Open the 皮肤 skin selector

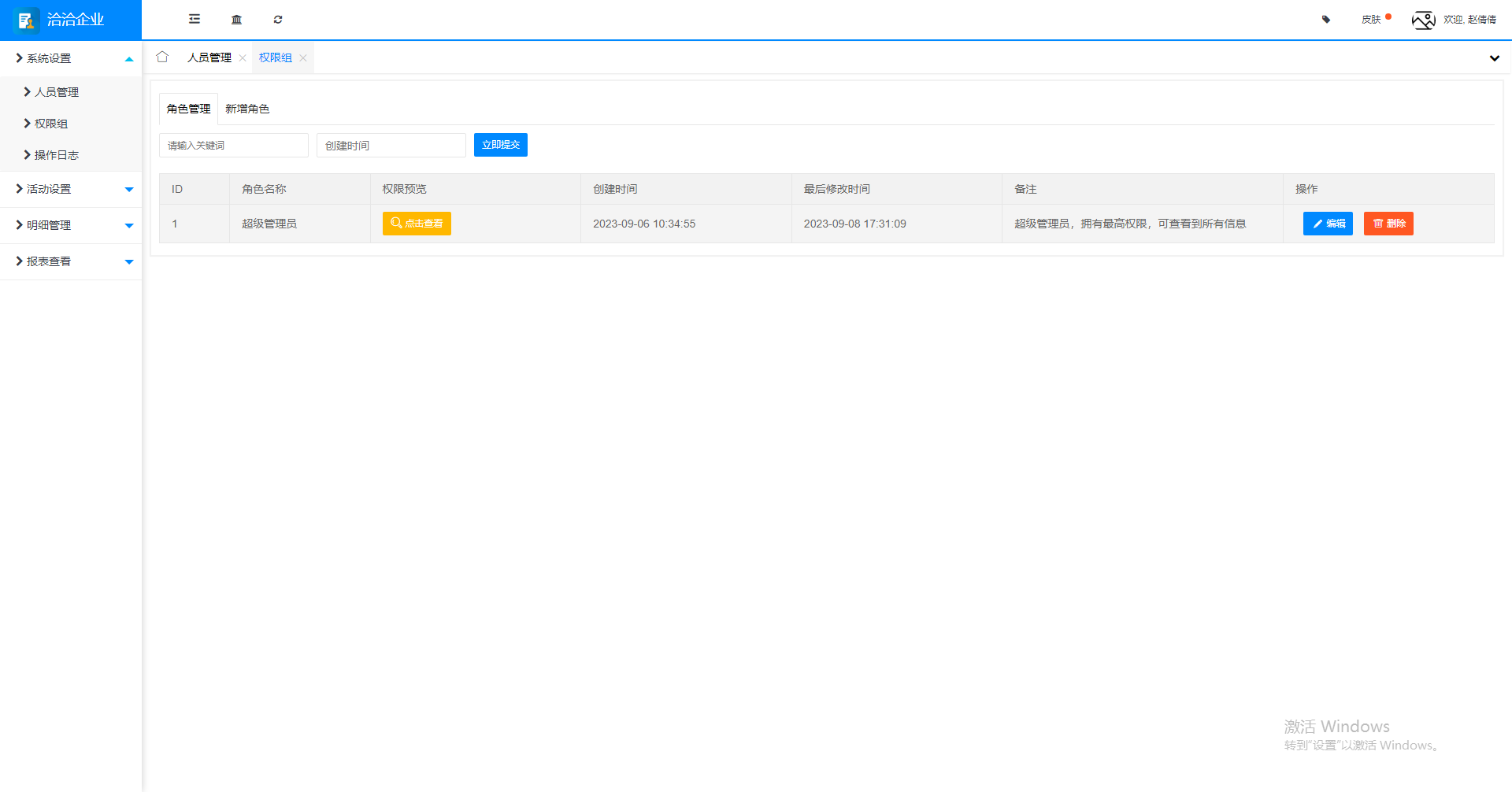pos(1371,19)
